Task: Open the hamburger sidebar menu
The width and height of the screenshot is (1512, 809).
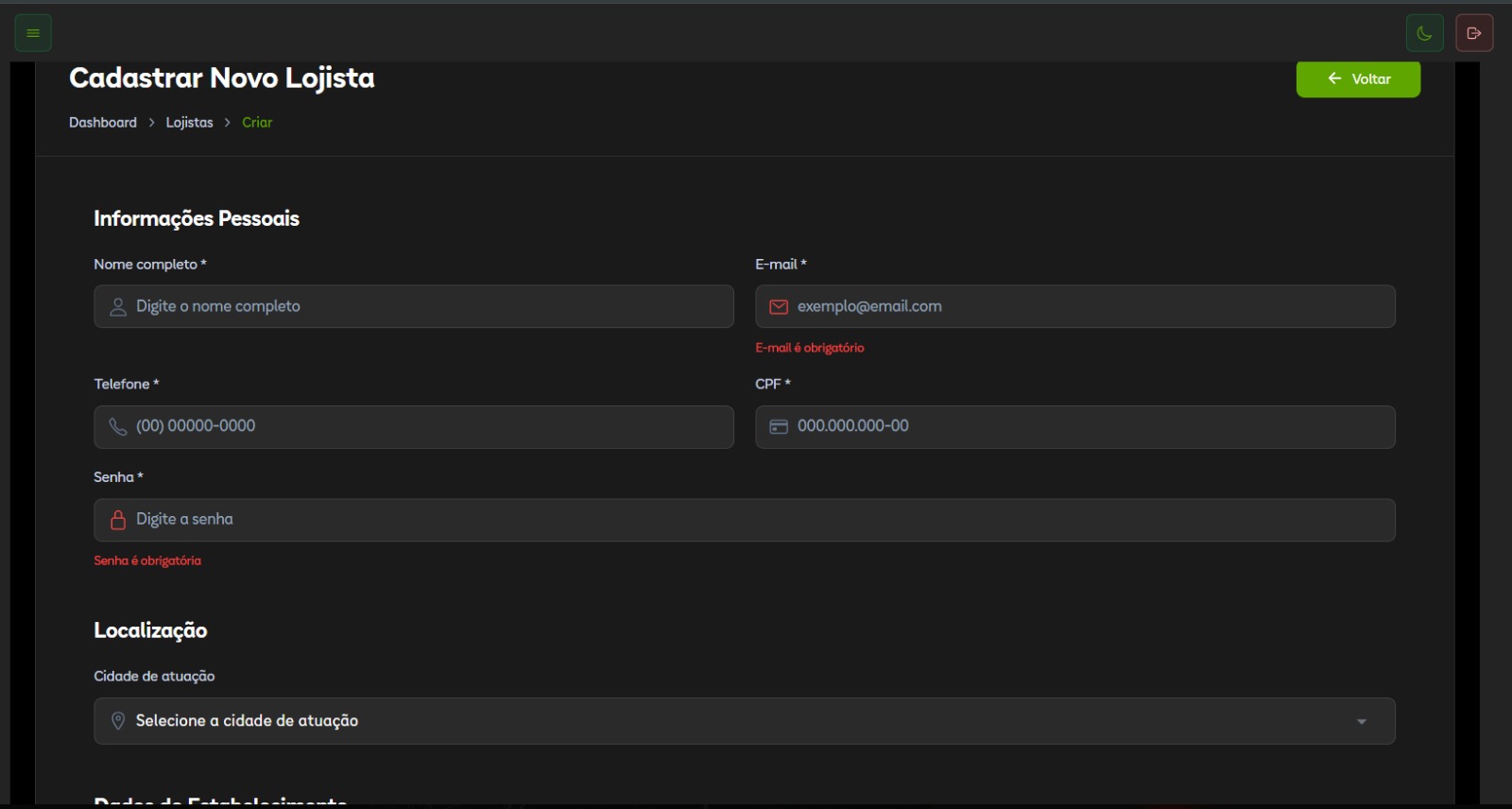Action: click(33, 33)
